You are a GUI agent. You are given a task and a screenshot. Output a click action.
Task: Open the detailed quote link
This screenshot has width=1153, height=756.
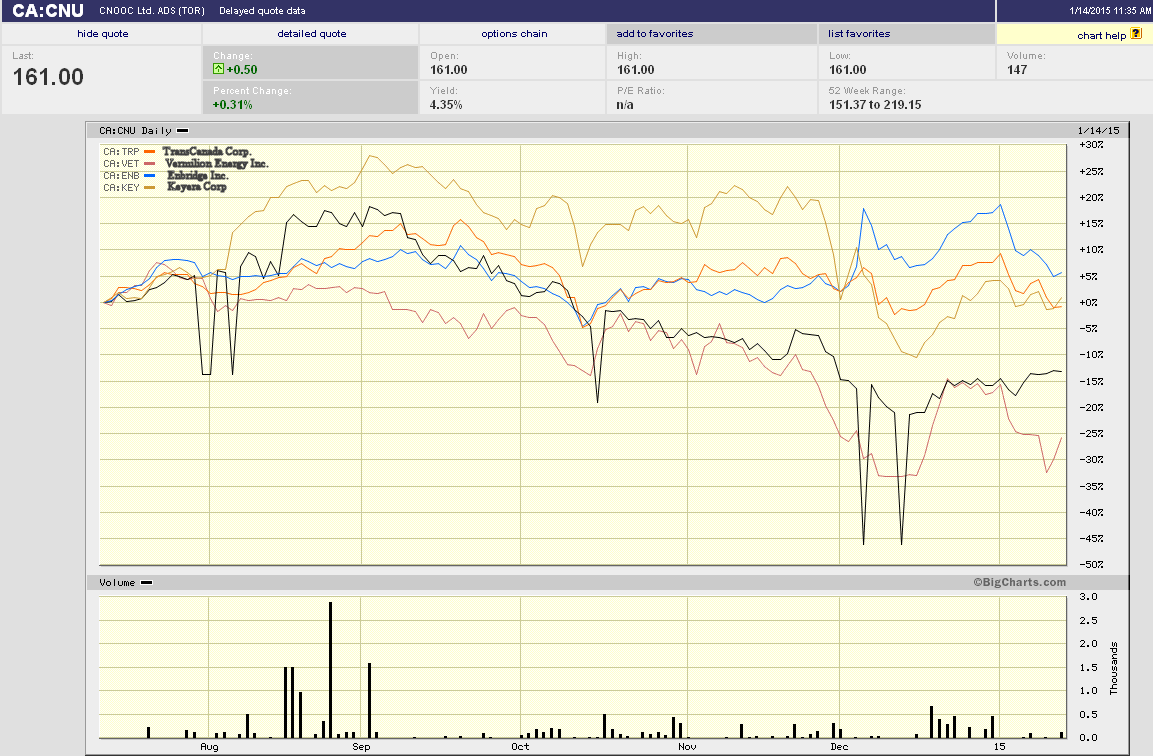(x=312, y=34)
